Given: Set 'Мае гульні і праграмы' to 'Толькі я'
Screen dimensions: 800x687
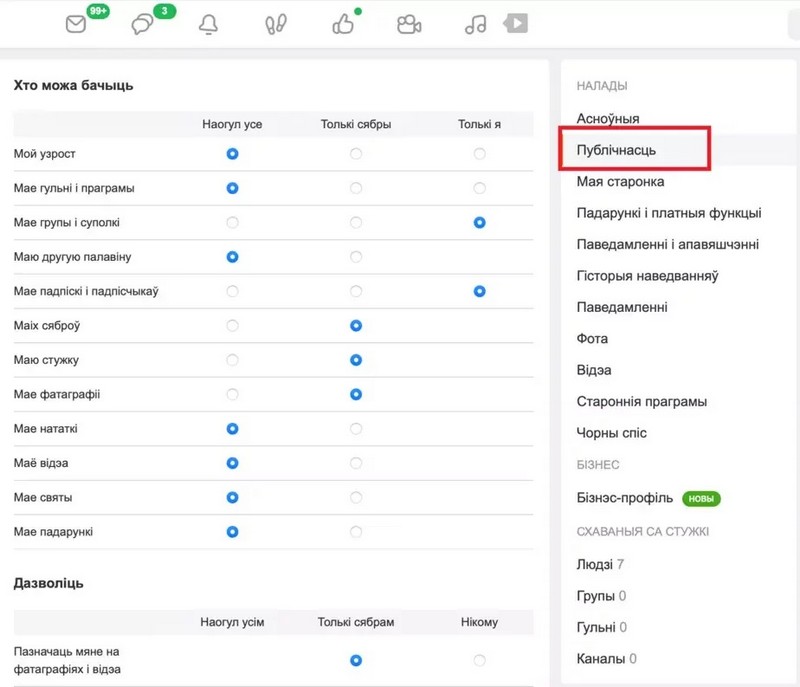Looking at the screenshot, I should tap(480, 188).
